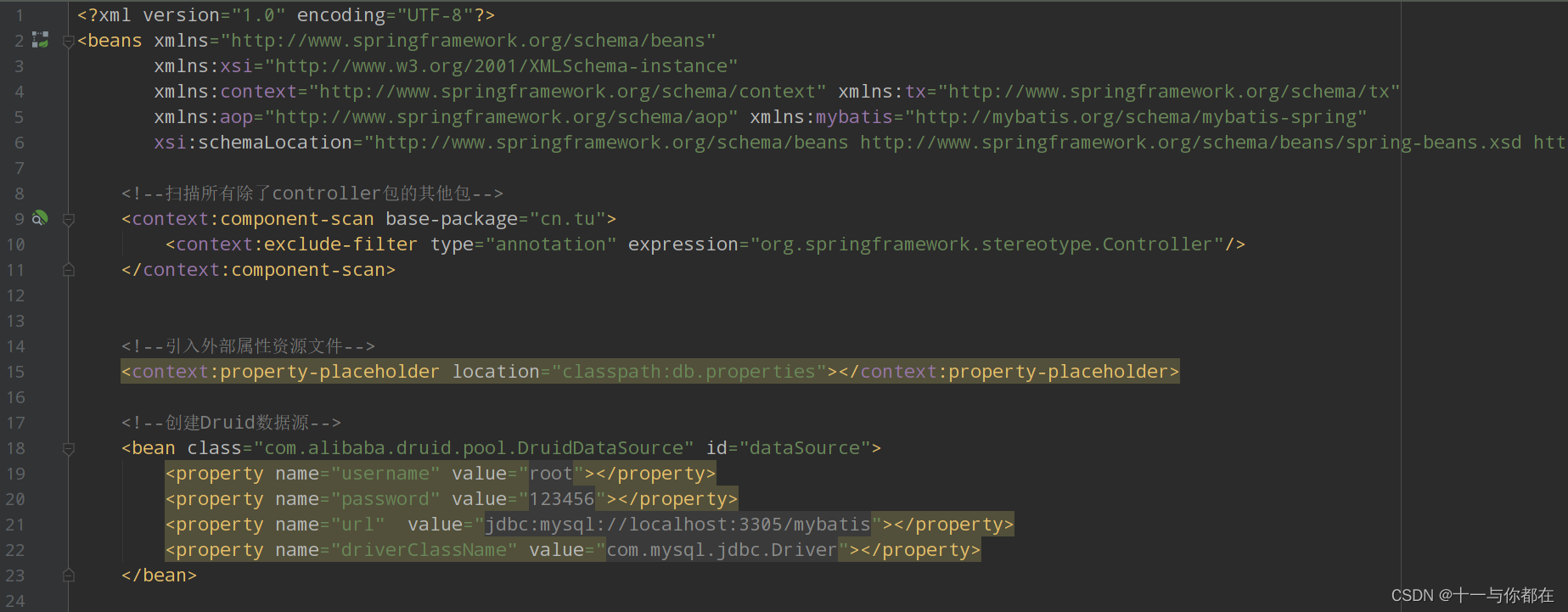This screenshot has height=612, width=1568.
Task: Click the fold end marker beside </bean> on line 23
Action: [69, 576]
